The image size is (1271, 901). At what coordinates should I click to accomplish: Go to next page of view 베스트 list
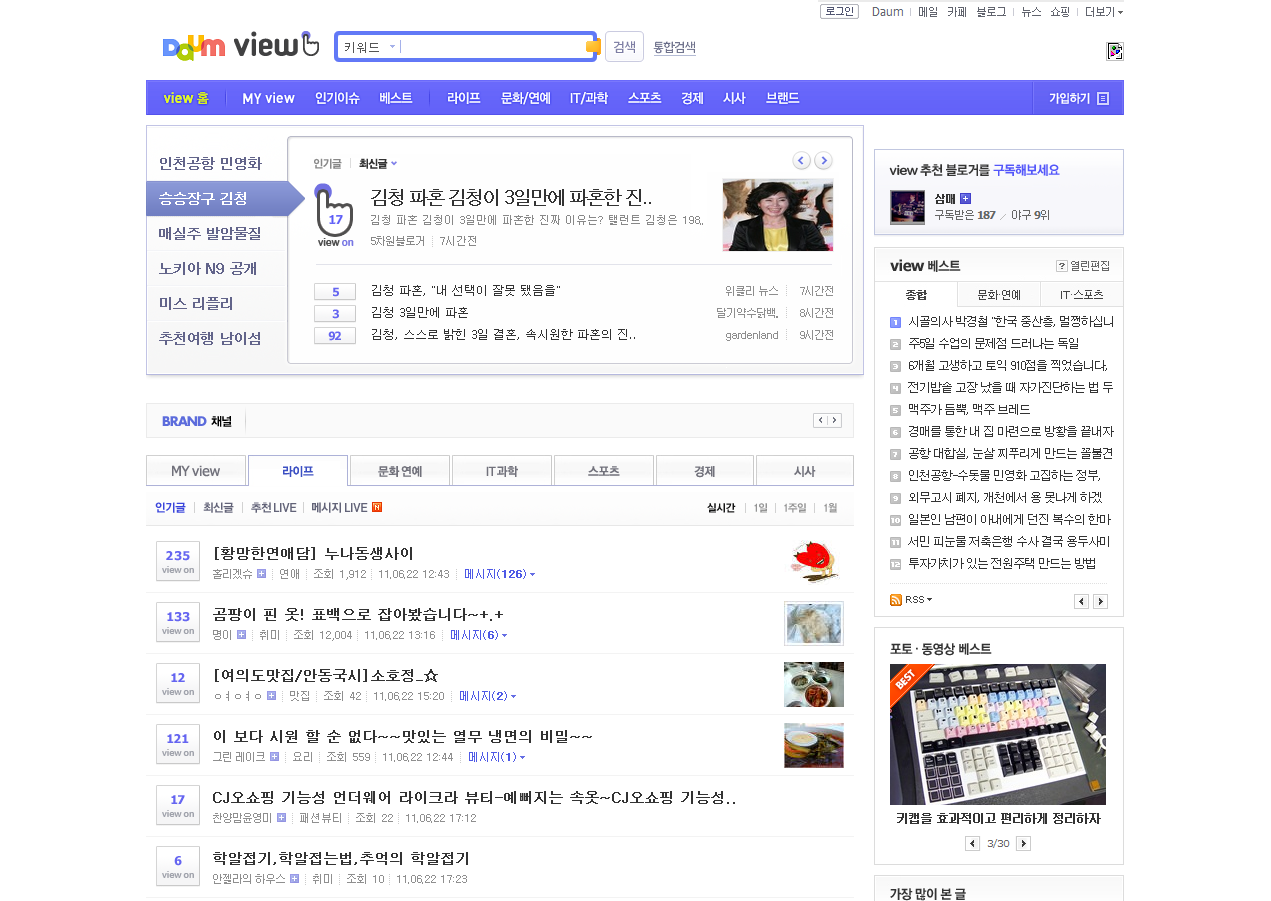pyautogui.click(x=1100, y=601)
